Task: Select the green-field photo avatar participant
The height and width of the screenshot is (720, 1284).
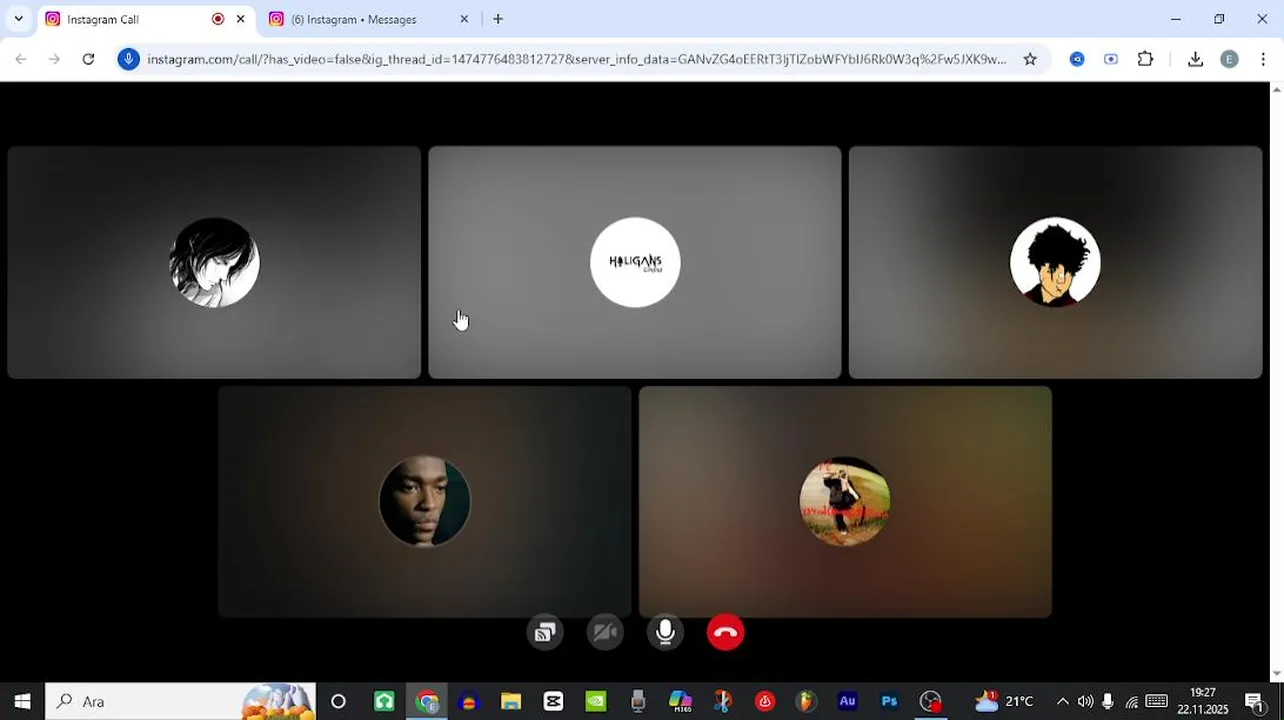Action: point(845,502)
